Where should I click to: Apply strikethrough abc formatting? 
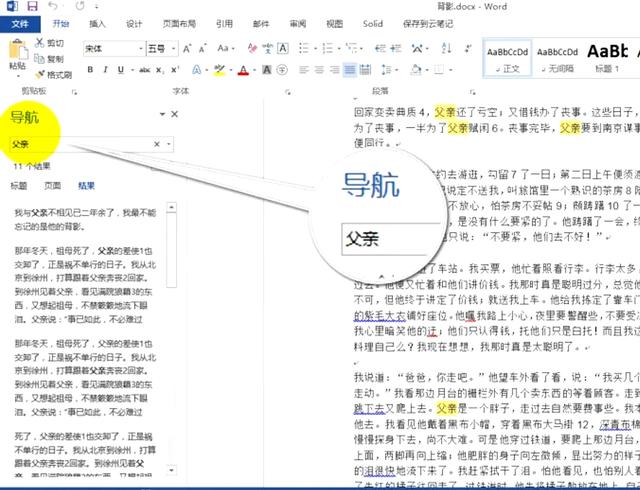(144, 70)
